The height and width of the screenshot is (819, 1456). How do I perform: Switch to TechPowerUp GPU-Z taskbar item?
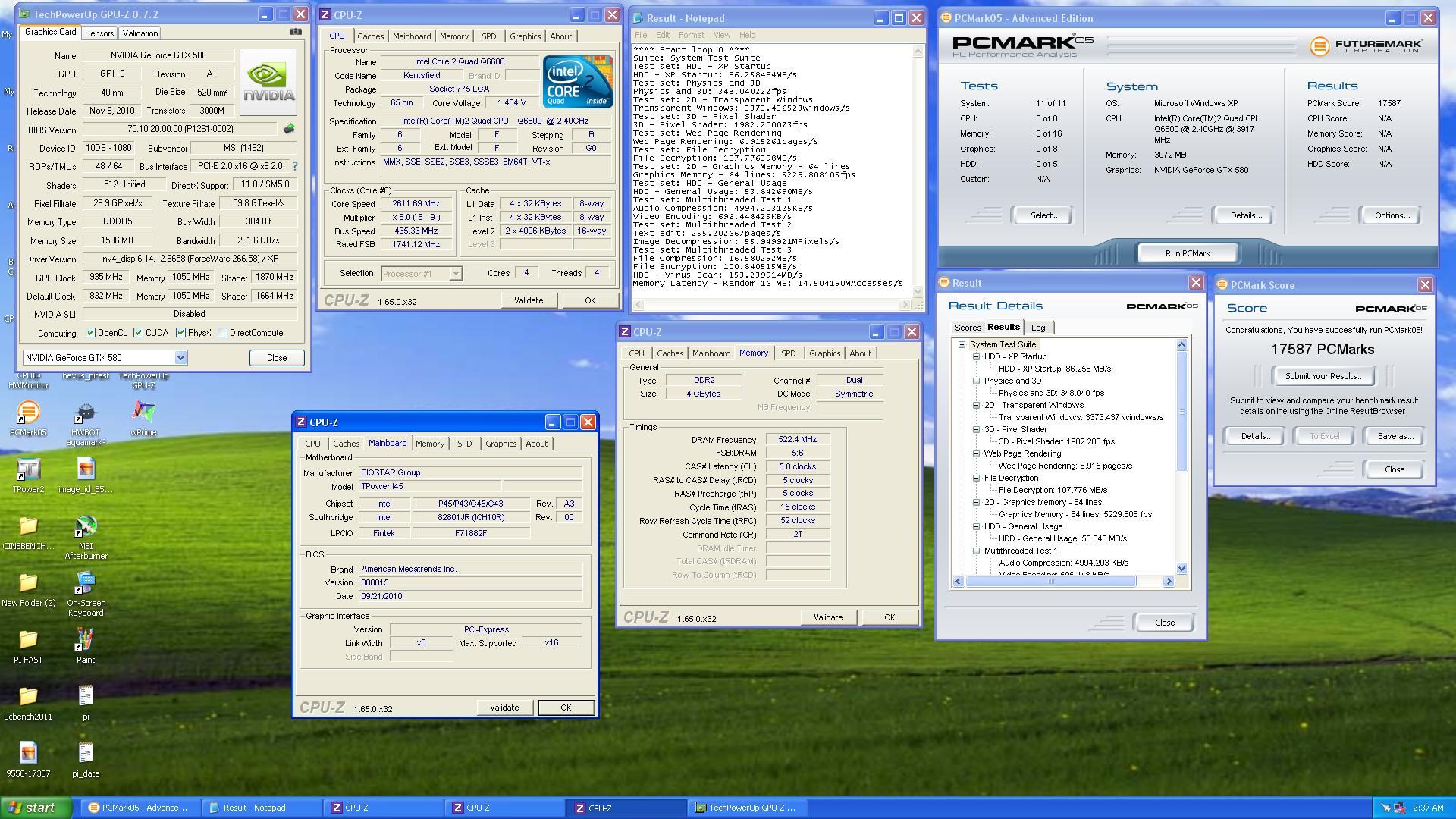747,808
